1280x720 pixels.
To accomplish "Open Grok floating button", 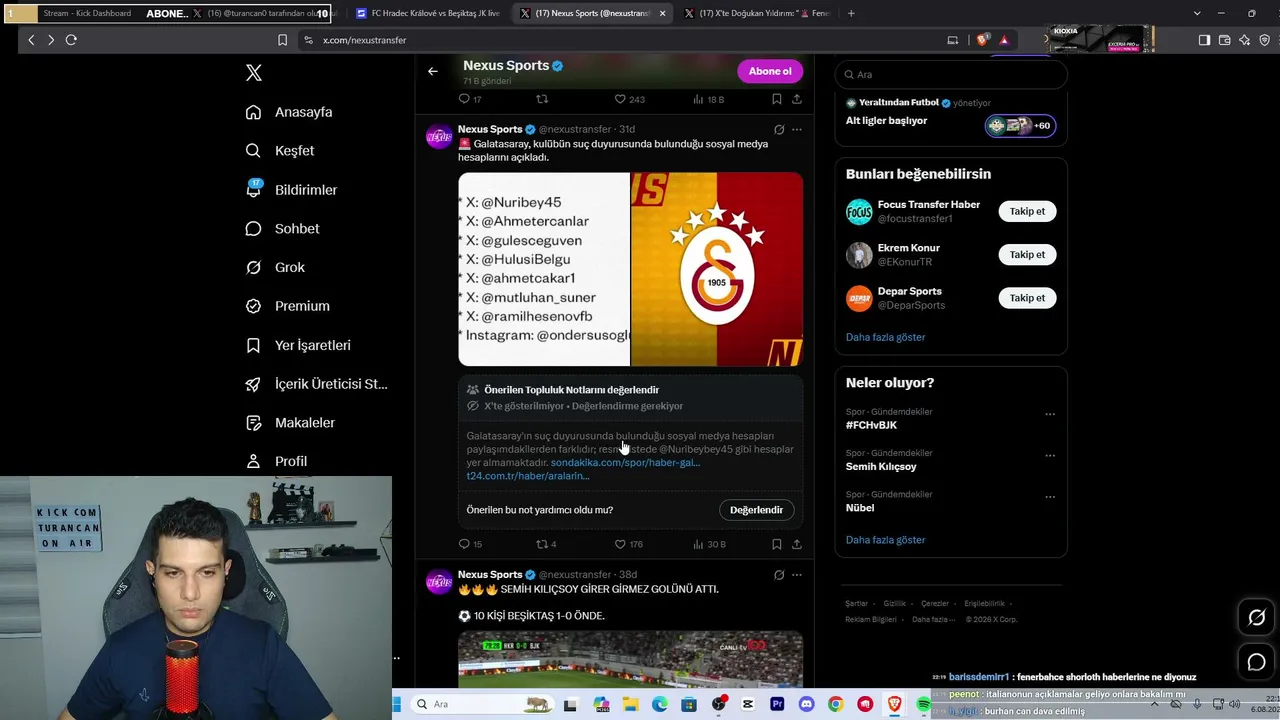I will click(x=1257, y=617).
